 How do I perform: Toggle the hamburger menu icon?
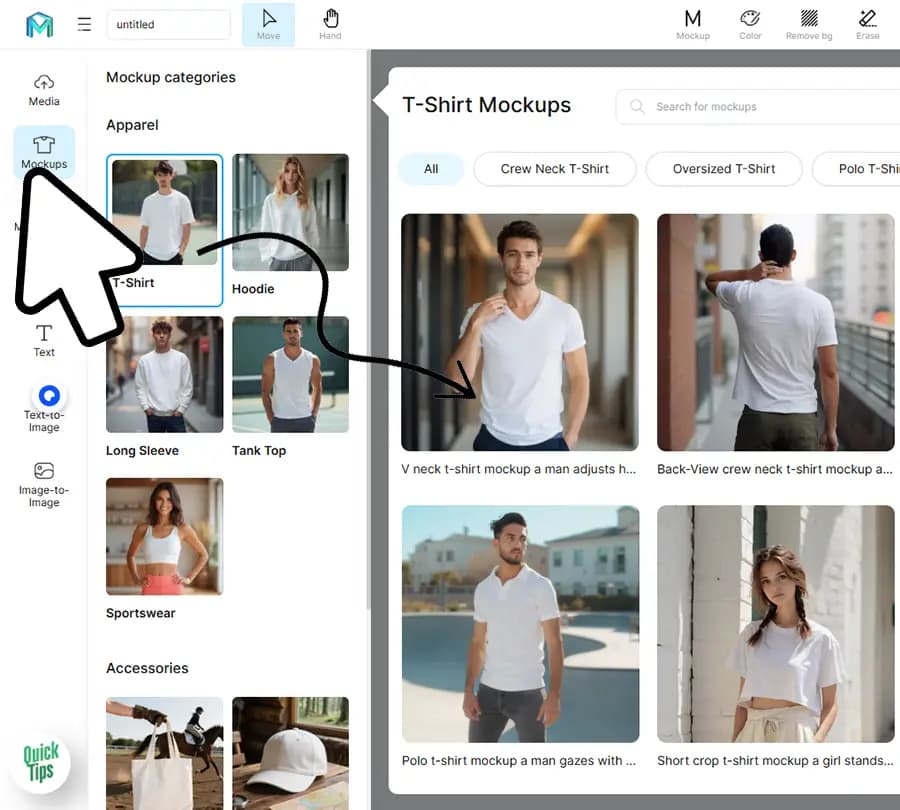point(84,24)
